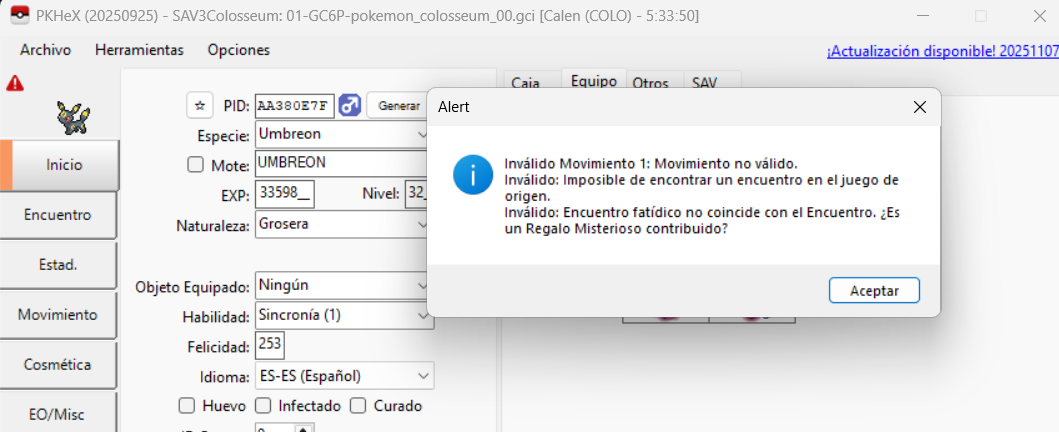Open the Actualización disponible link
The height and width of the screenshot is (432, 1059).
941,51
